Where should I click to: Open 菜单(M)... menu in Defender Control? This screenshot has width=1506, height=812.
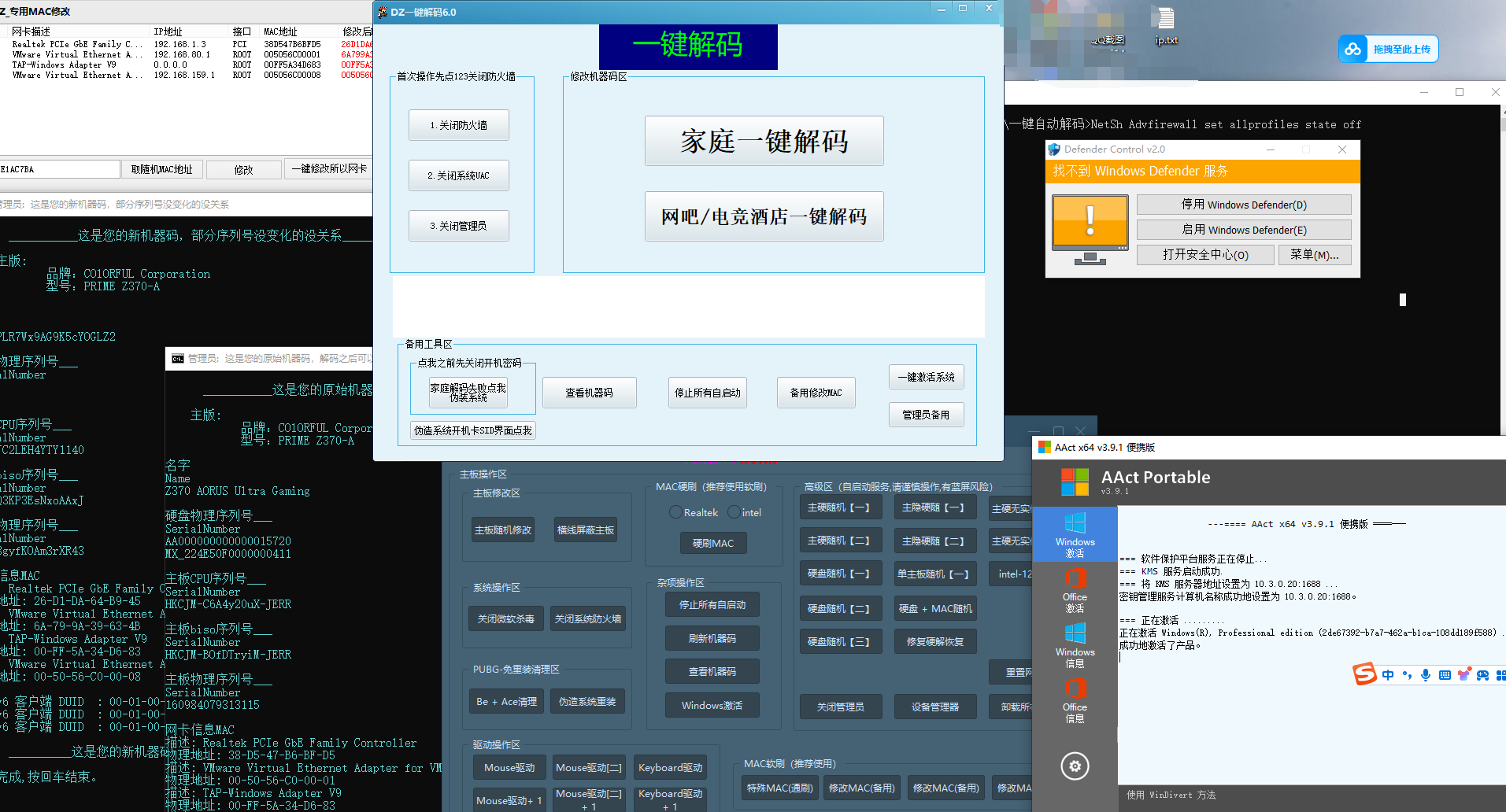[1314, 255]
